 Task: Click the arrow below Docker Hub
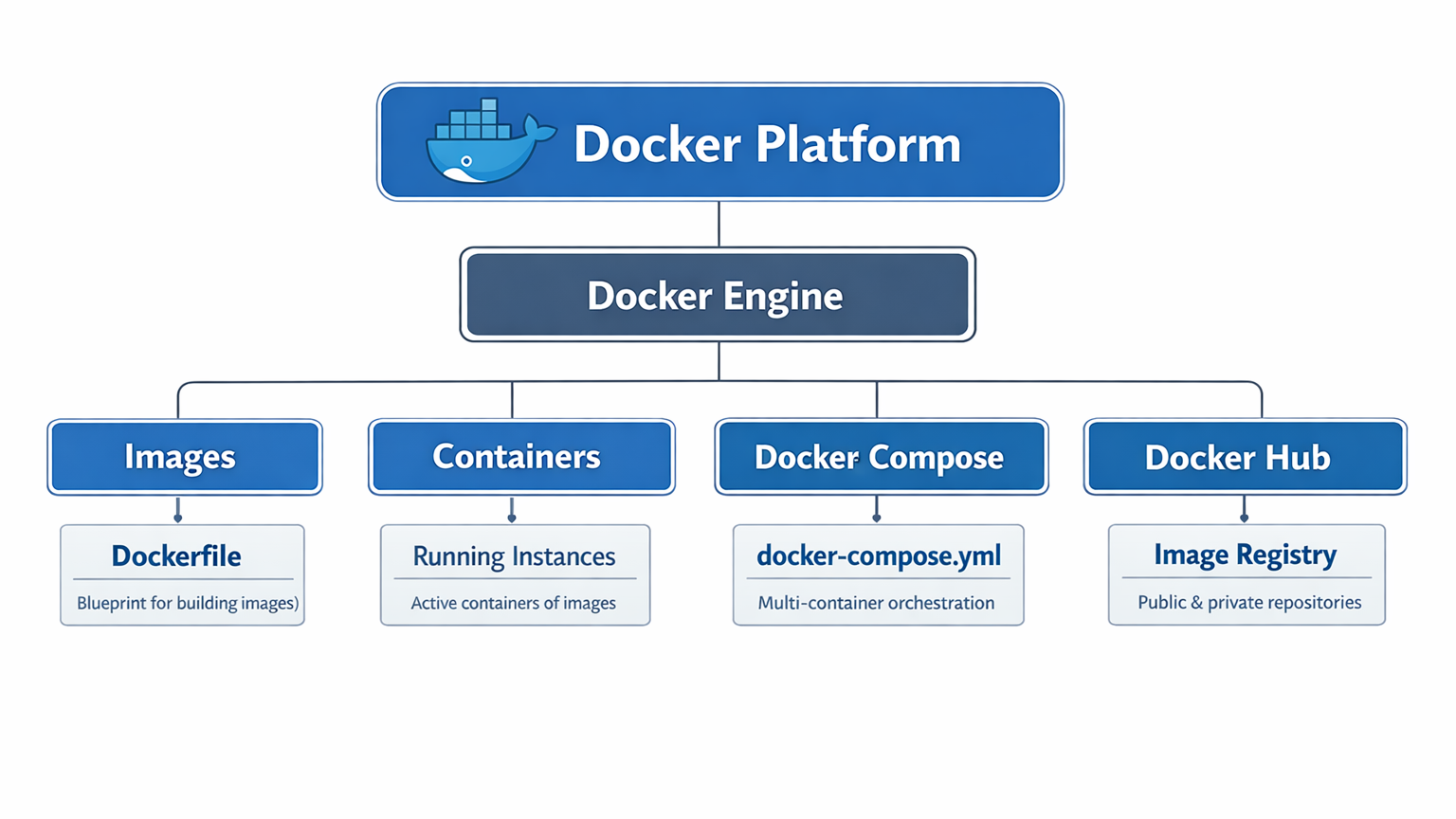(x=1244, y=511)
